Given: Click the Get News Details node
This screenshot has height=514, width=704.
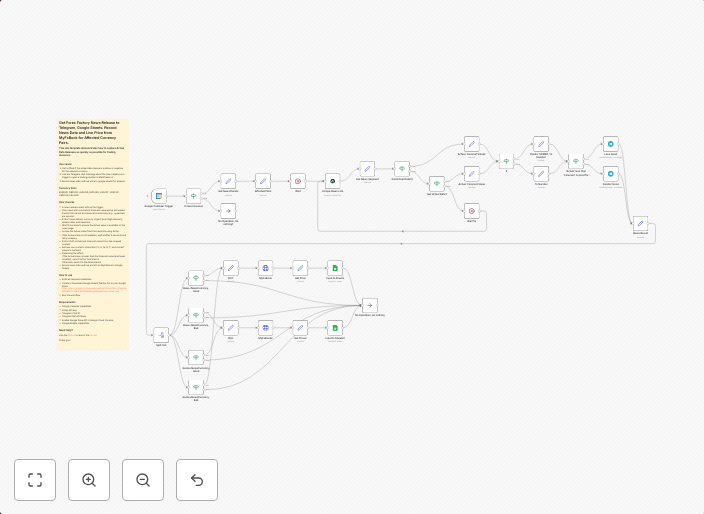Looking at the screenshot, I should tap(228, 181).
